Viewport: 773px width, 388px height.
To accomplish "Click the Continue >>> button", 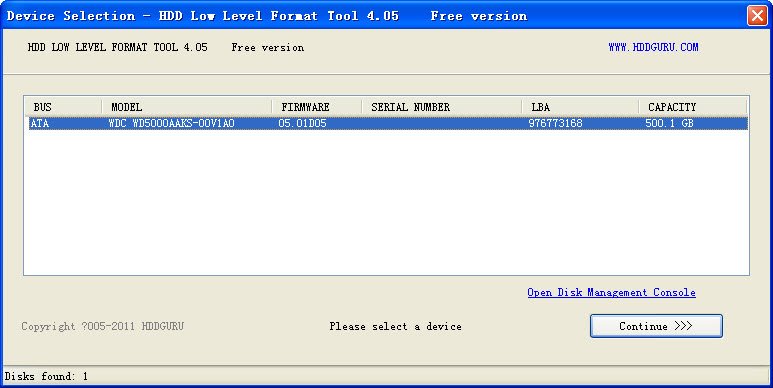I will [656, 326].
